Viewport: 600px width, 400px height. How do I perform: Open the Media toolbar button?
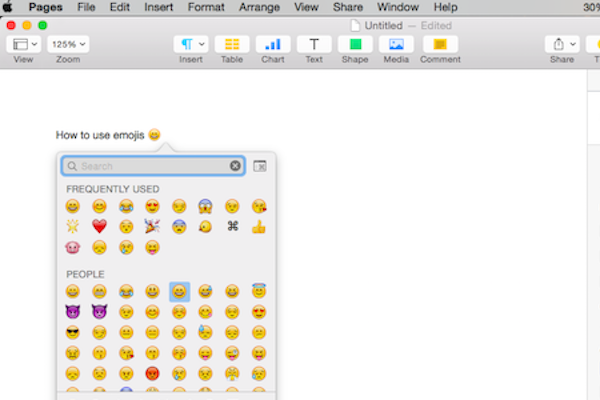(396, 44)
